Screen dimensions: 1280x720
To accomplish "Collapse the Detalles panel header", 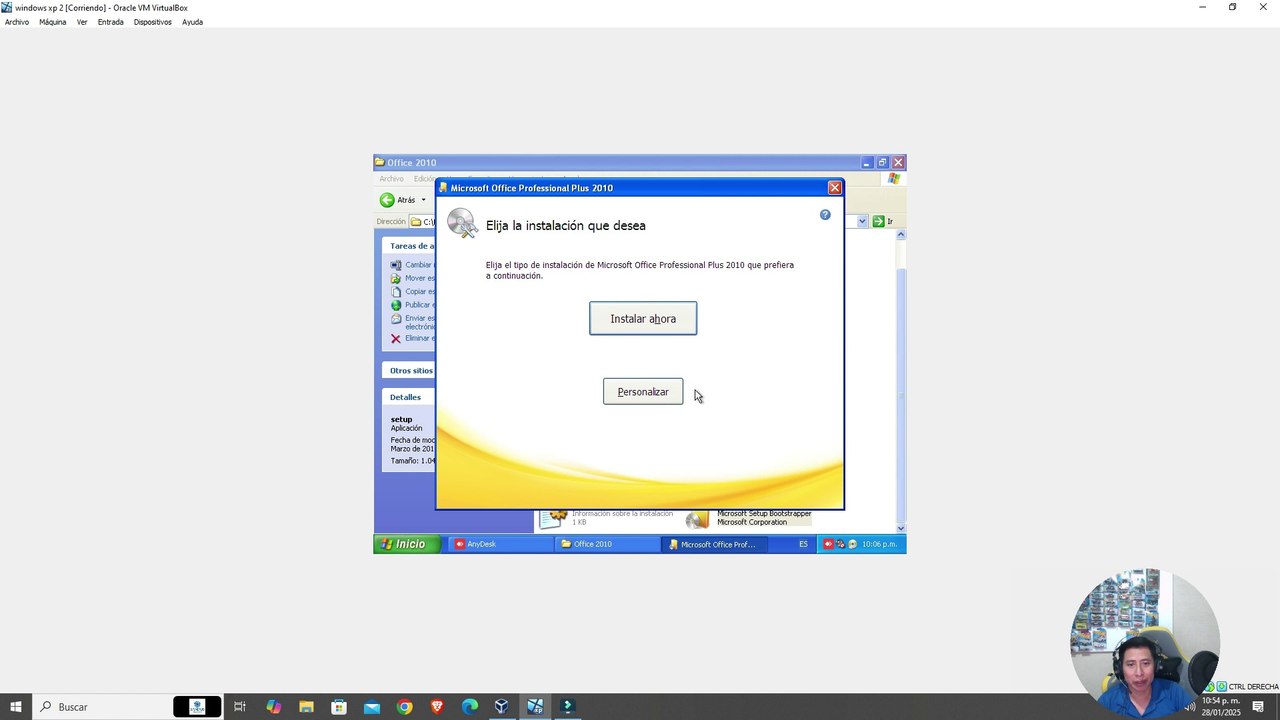I will pos(409,397).
